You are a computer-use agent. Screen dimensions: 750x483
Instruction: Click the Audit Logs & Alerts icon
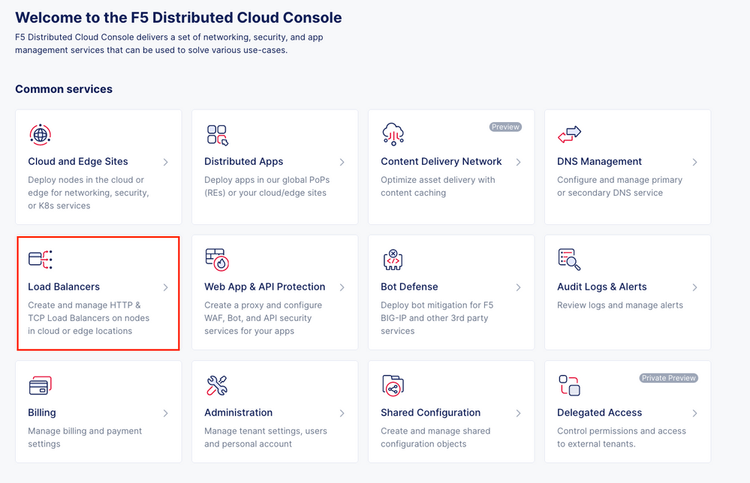[x=569, y=260]
